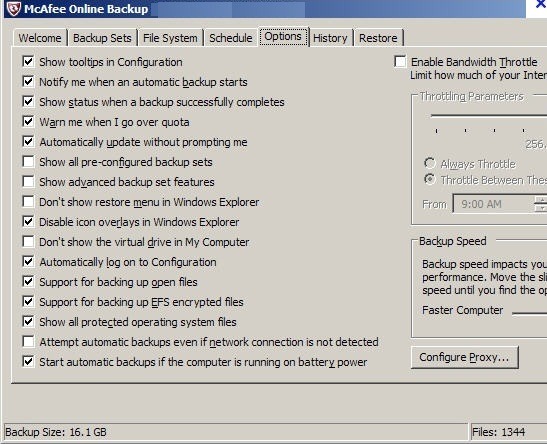
Task: Open the Backup Sets tab
Action: (x=102, y=38)
